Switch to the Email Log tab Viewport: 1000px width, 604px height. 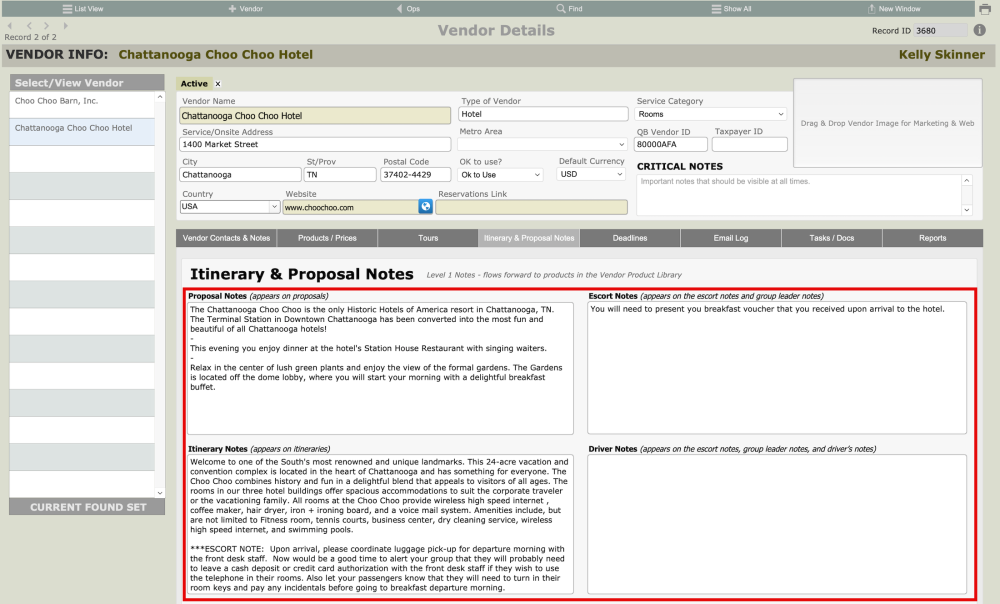pos(731,238)
